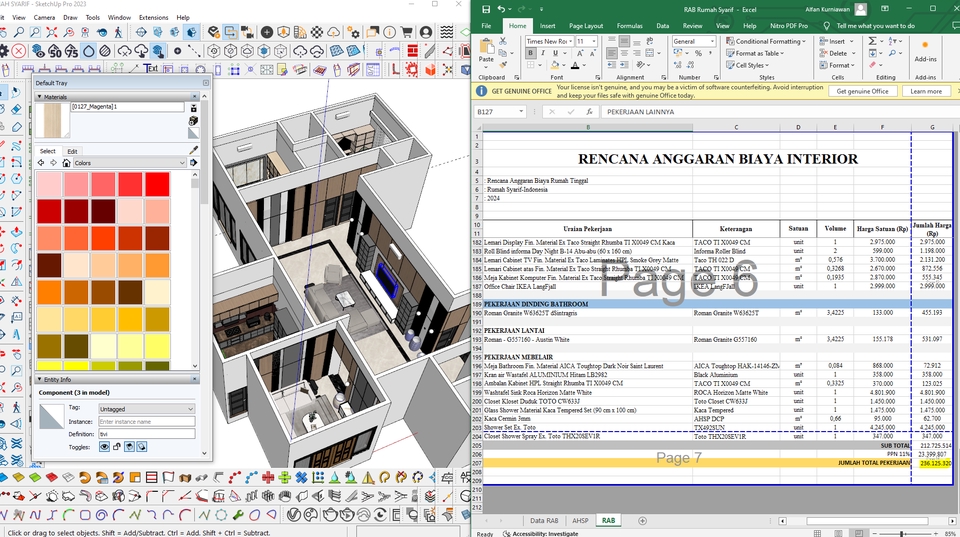This screenshot has height=537, width=960.
Task: Open the 3D Warehouse shopping cart icon
Action: click(x=407, y=32)
